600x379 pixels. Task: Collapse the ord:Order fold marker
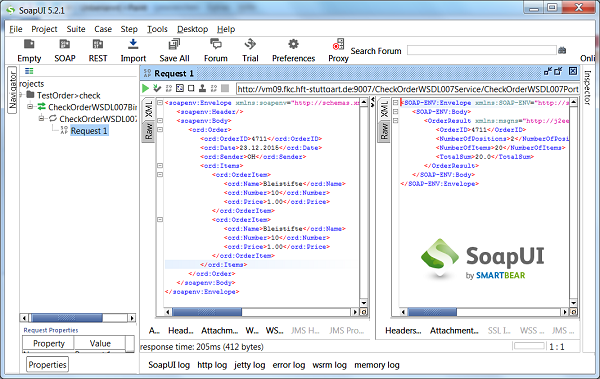[x=160, y=129]
